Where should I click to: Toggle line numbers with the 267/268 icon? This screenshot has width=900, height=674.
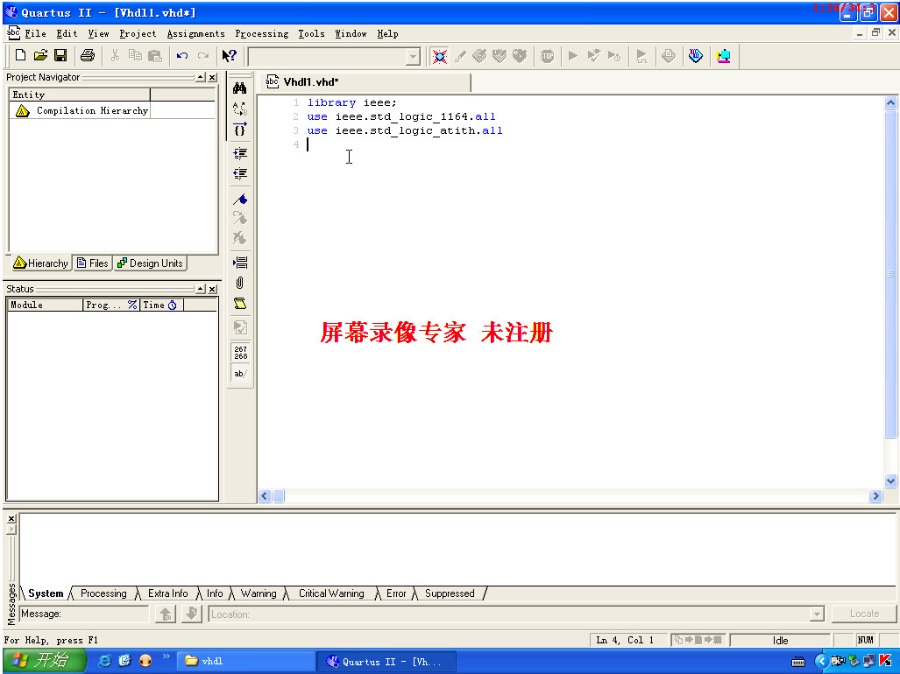pyautogui.click(x=240, y=353)
